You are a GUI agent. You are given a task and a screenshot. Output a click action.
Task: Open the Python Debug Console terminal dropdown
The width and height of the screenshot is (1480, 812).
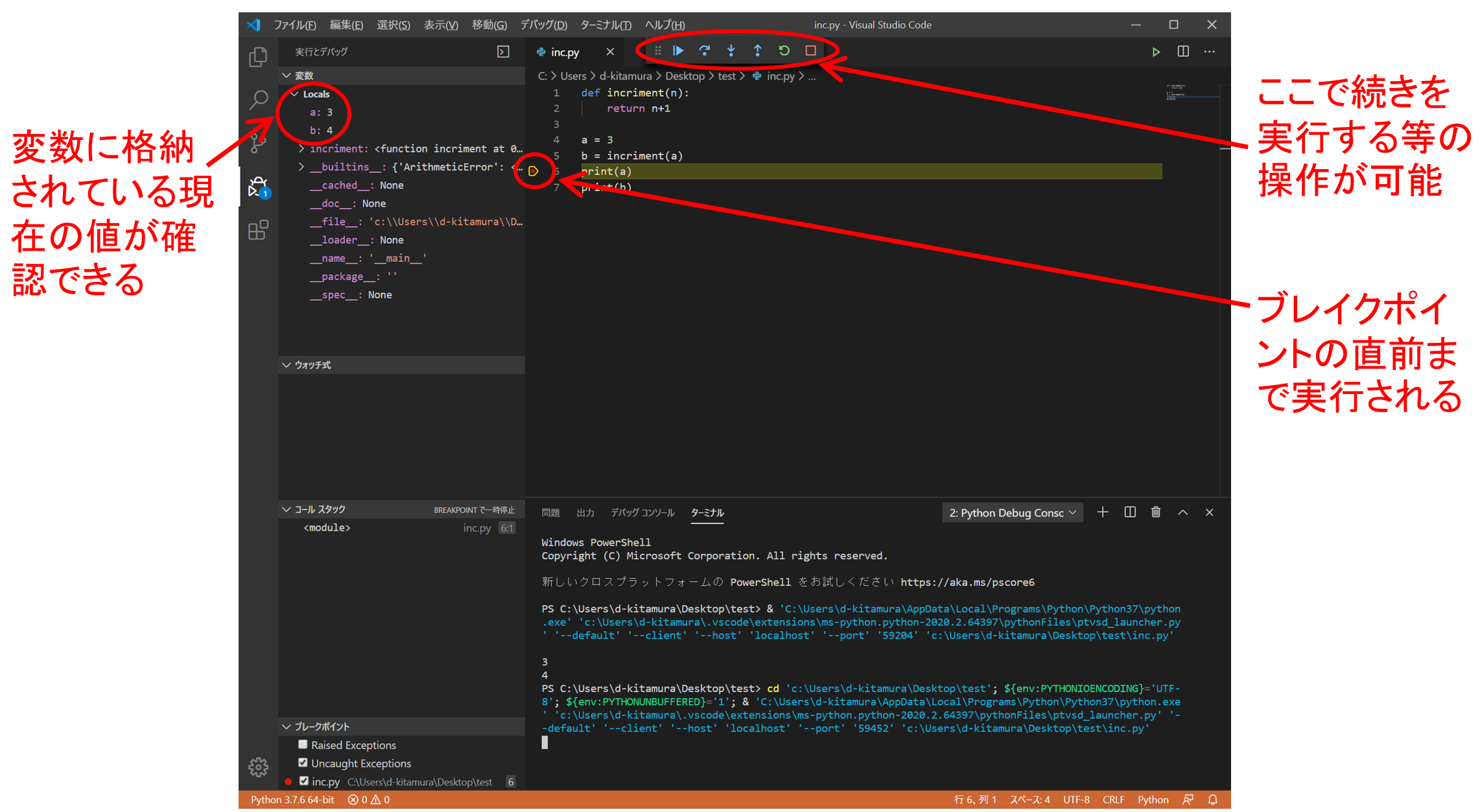[x=1013, y=513]
